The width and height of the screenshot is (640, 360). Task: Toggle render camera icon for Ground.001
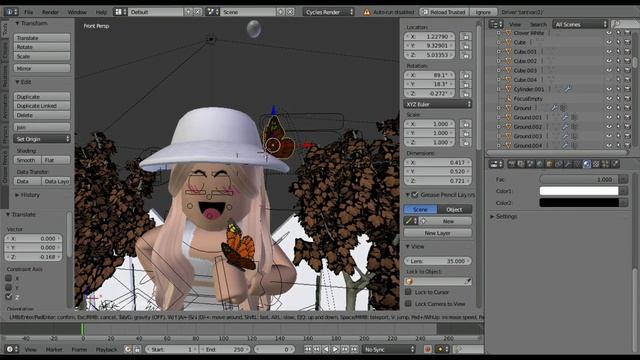(628, 117)
